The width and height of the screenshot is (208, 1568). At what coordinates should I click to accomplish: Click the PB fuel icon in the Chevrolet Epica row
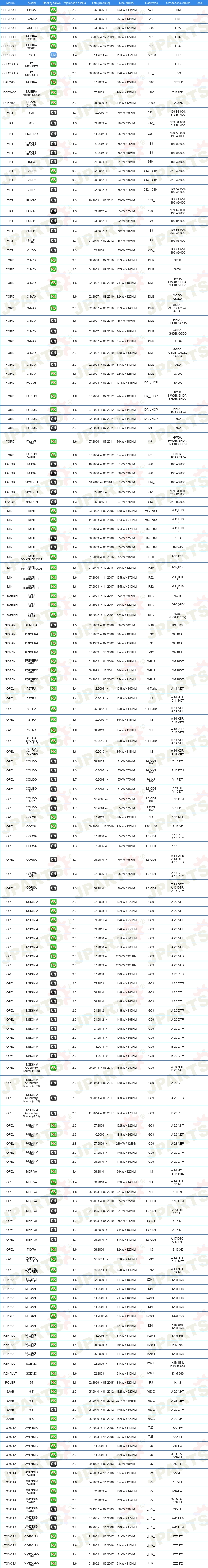coord(53,10)
